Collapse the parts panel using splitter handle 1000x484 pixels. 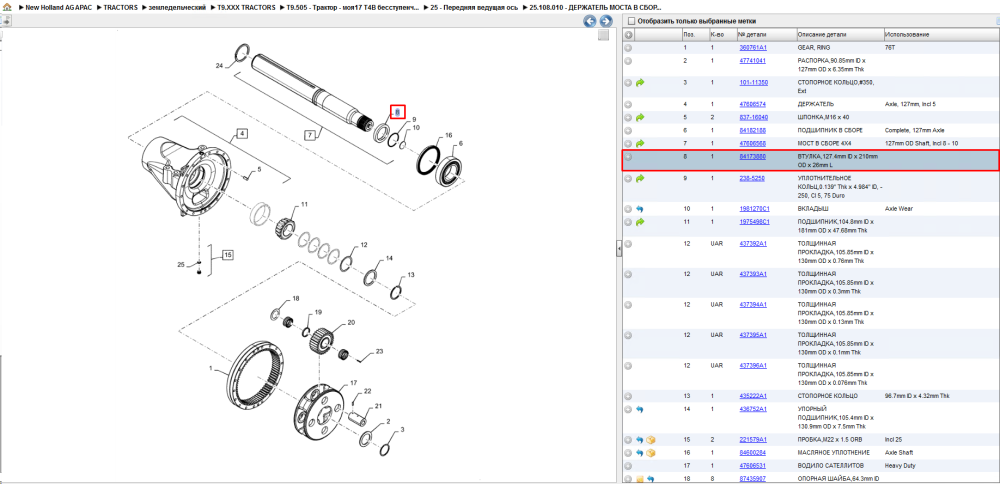tap(619, 249)
